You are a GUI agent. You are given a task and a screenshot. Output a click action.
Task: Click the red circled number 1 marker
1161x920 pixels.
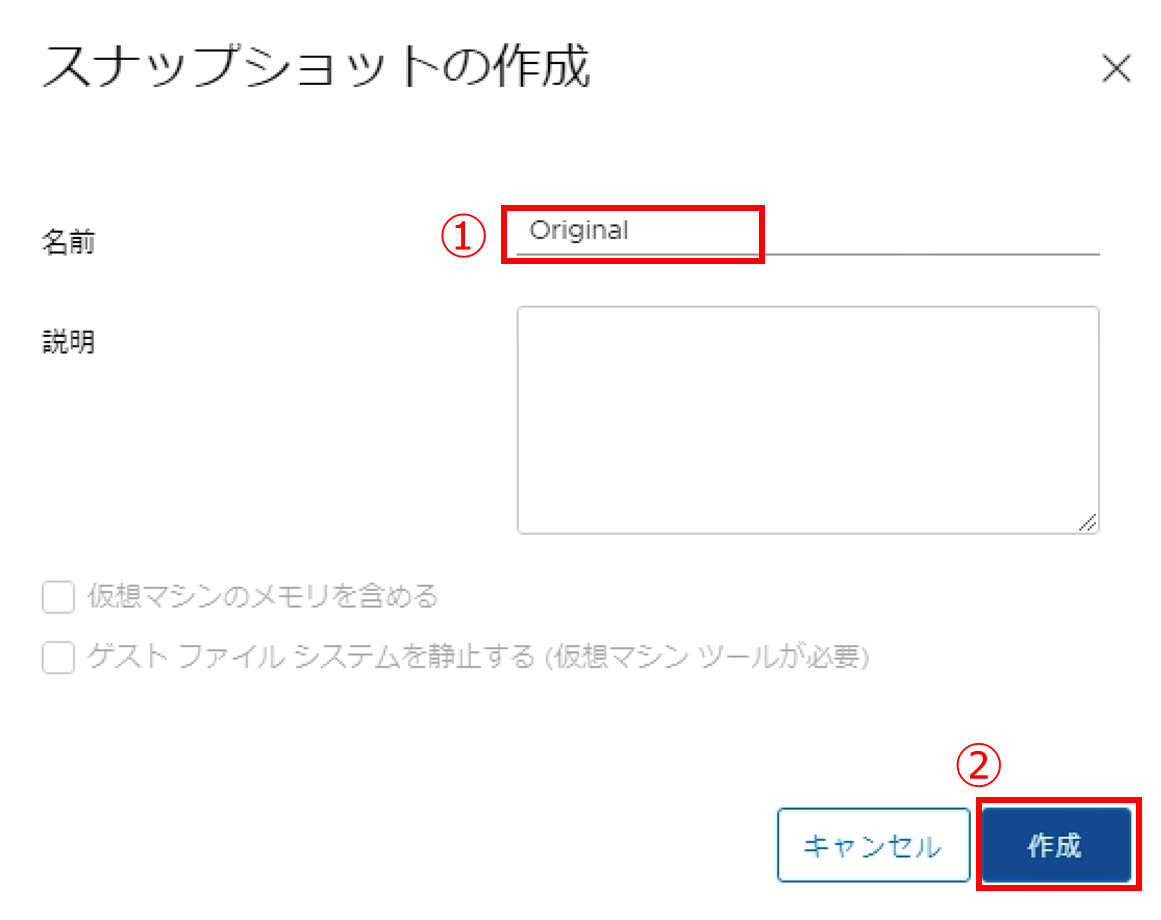463,237
